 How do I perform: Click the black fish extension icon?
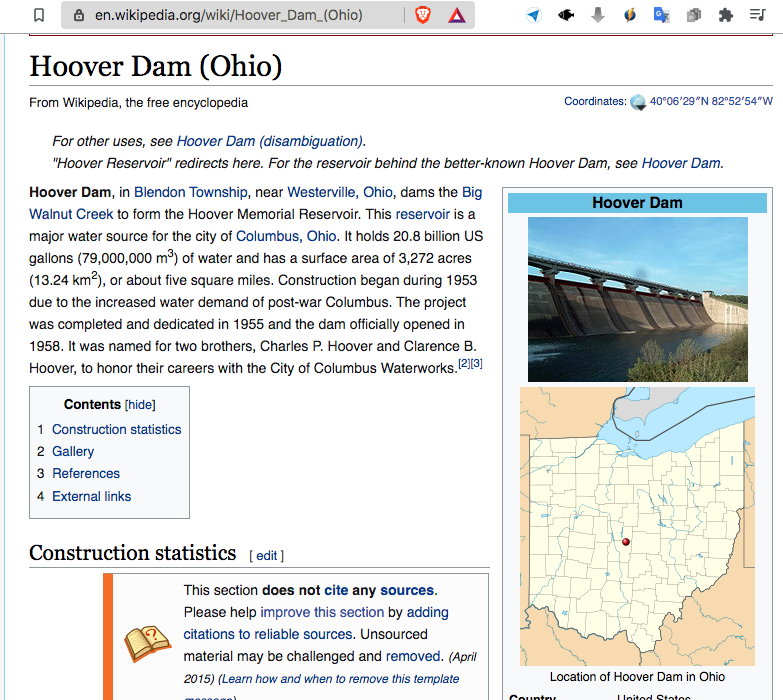(x=566, y=15)
